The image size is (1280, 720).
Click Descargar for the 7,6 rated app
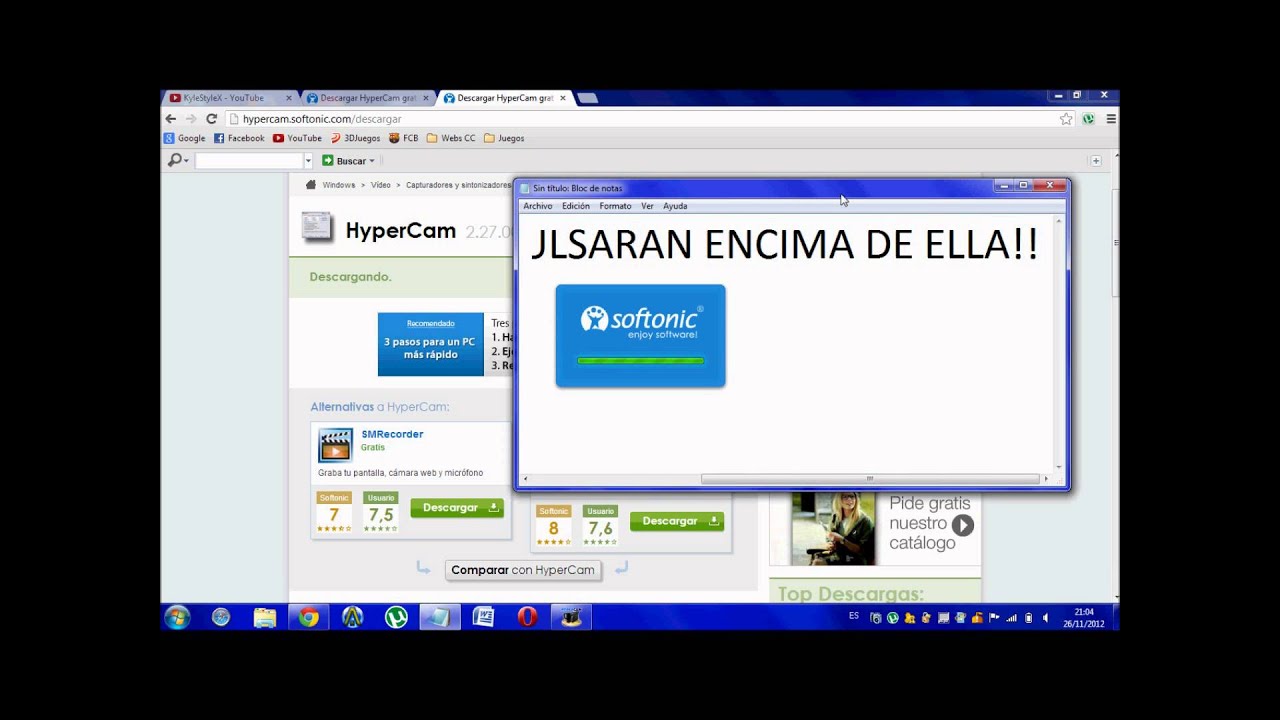click(677, 521)
